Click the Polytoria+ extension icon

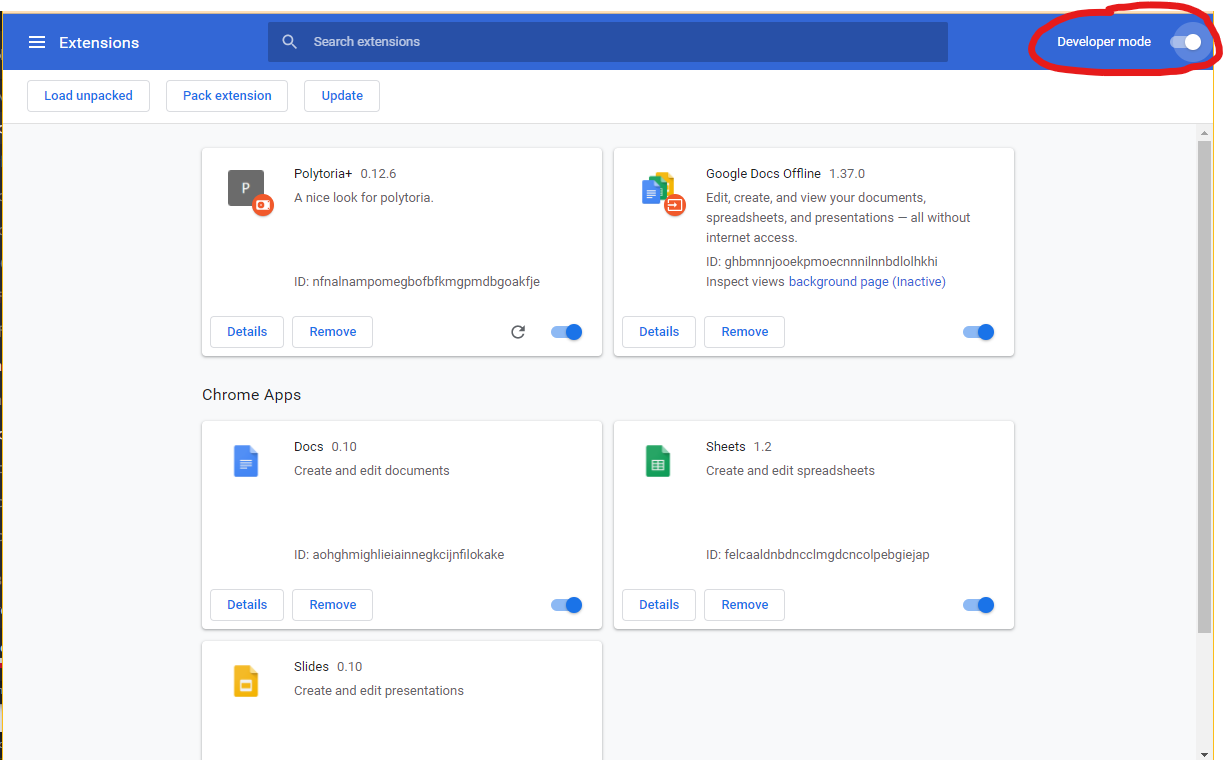pos(246,187)
